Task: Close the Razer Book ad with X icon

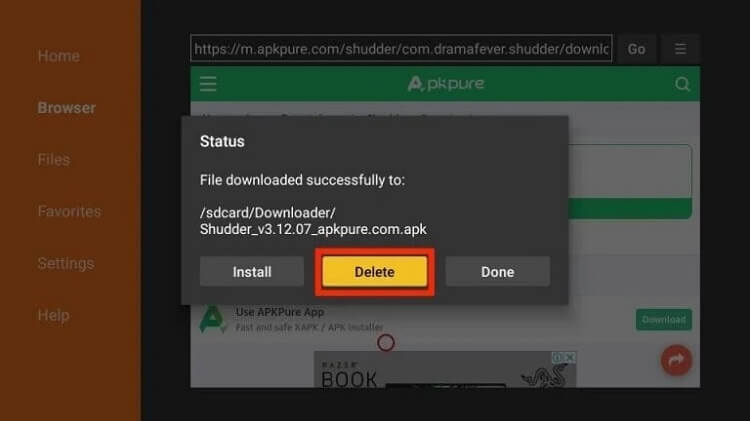Action: (x=570, y=357)
